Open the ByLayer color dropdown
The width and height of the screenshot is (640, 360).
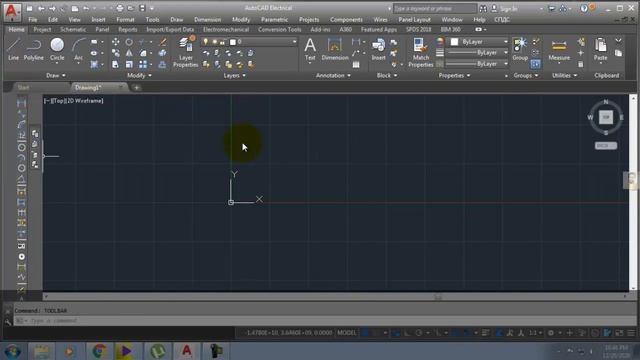pos(506,42)
